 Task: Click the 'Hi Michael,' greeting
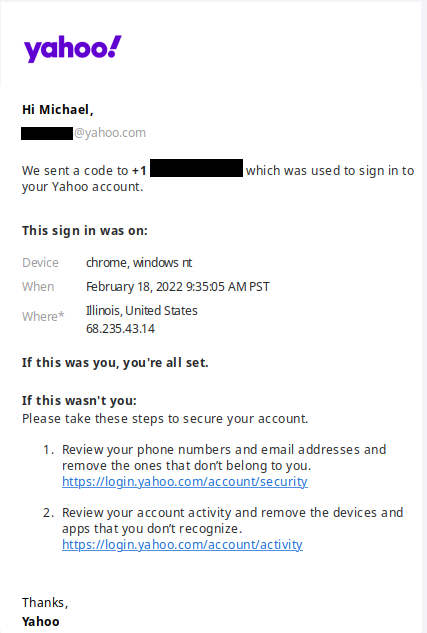pos(58,110)
